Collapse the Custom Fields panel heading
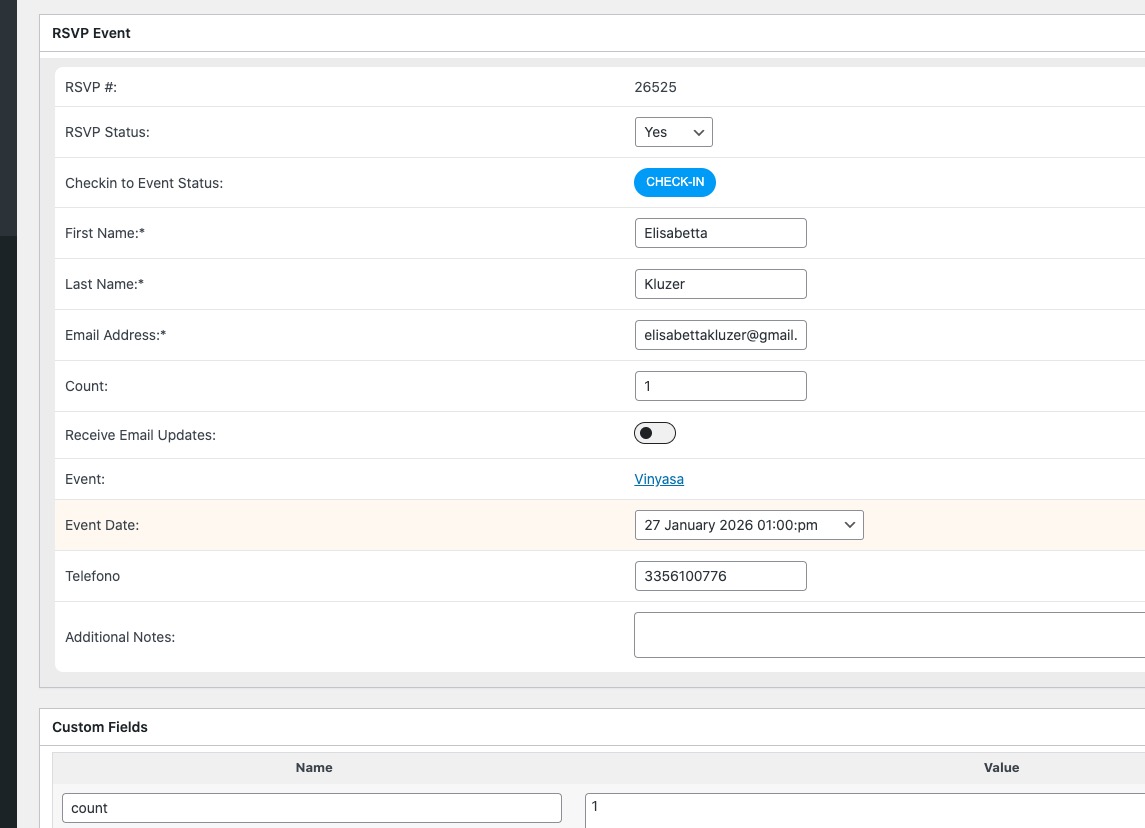Image resolution: width=1145 pixels, height=828 pixels. point(100,727)
